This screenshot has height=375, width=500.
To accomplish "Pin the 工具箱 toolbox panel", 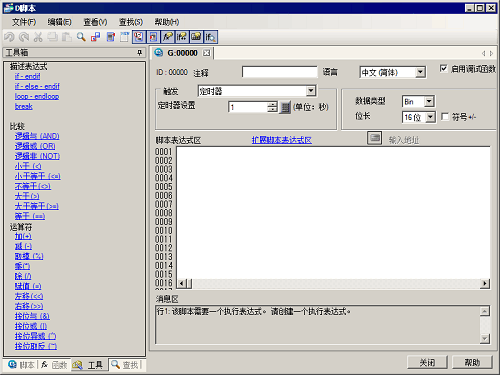I will [139, 53].
